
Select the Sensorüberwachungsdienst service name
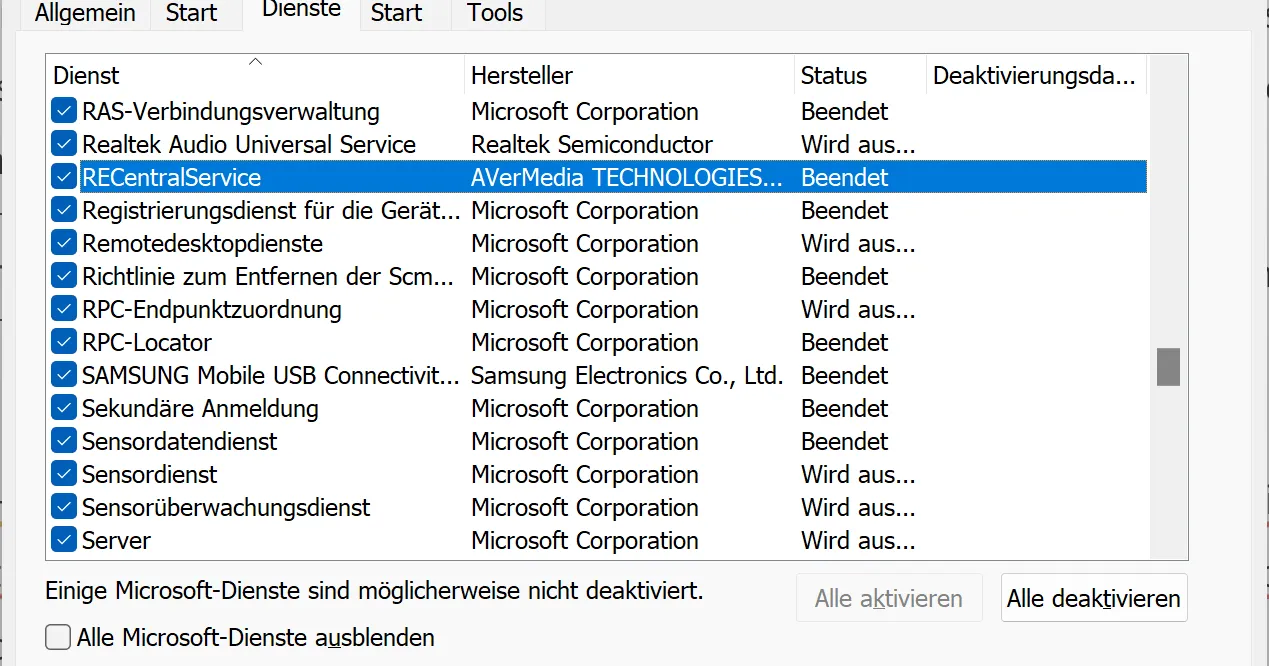click(x=226, y=507)
